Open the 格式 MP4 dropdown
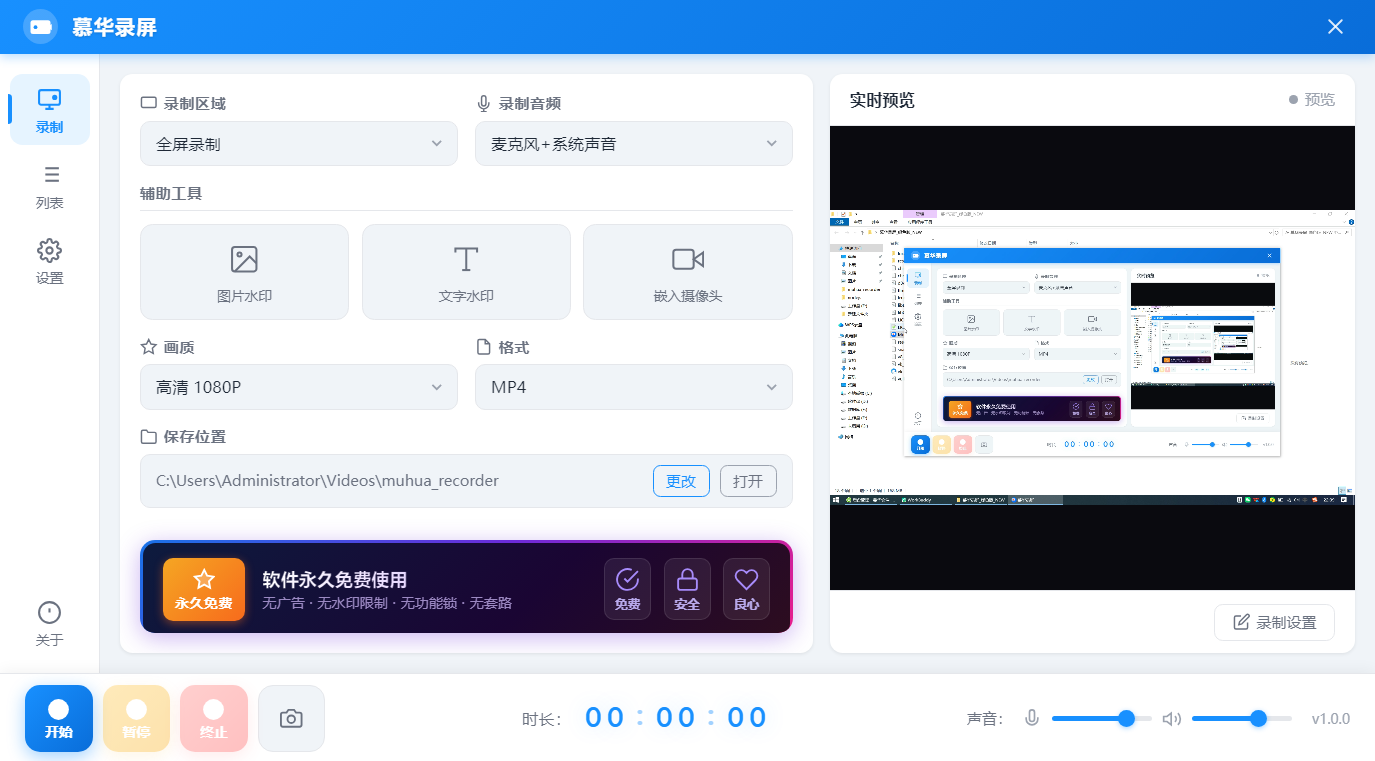This screenshot has width=1375, height=761. click(x=634, y=387)
